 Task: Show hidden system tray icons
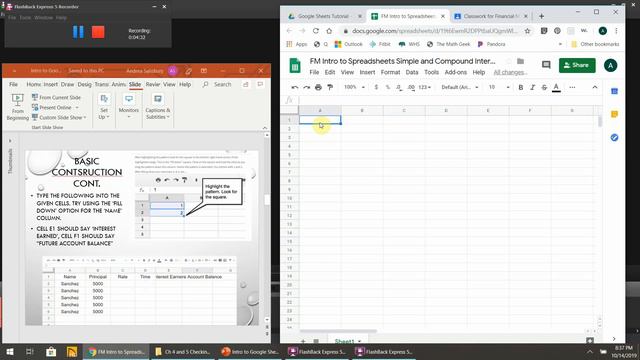(x=589, y=351)
